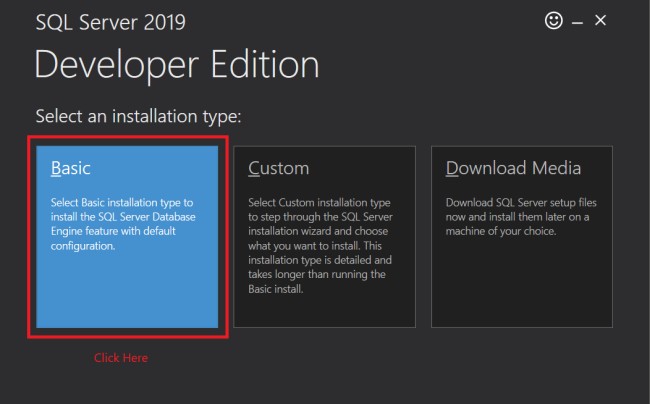Close the SQL Server installer window

click(600, 20)
